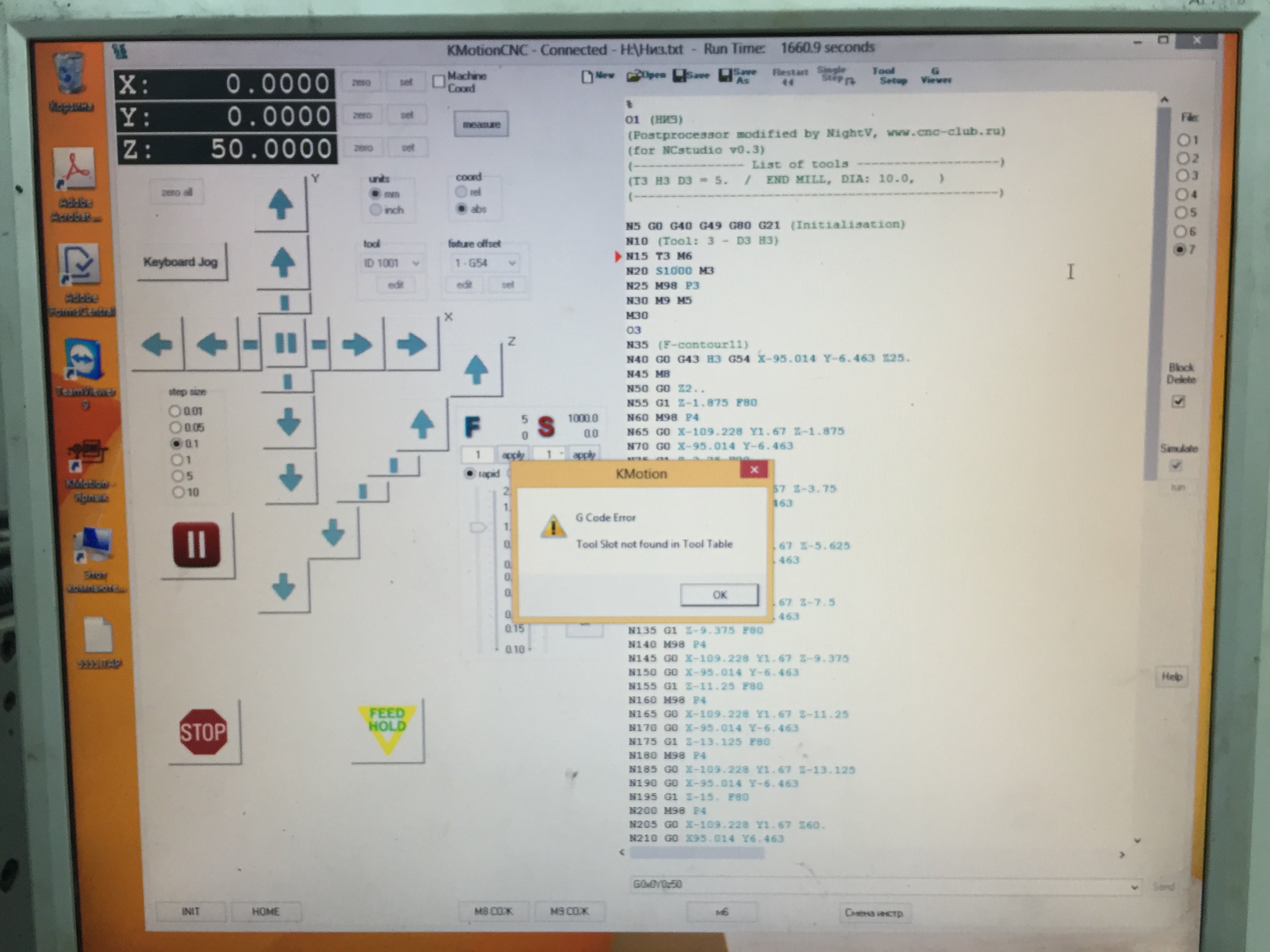Screen dimensions: 1270x952
Task: Expand the MDI command history dropdown
Action: click(x=1134, y=887)
